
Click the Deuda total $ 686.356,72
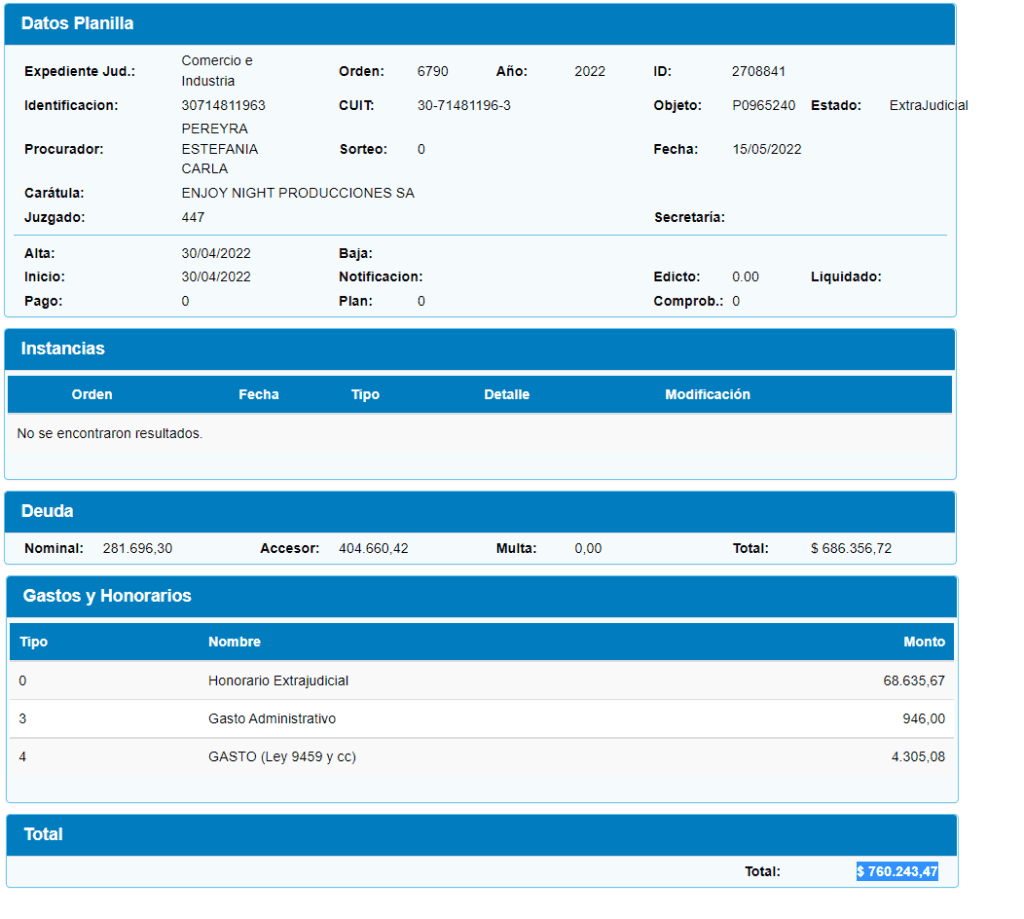850,549
